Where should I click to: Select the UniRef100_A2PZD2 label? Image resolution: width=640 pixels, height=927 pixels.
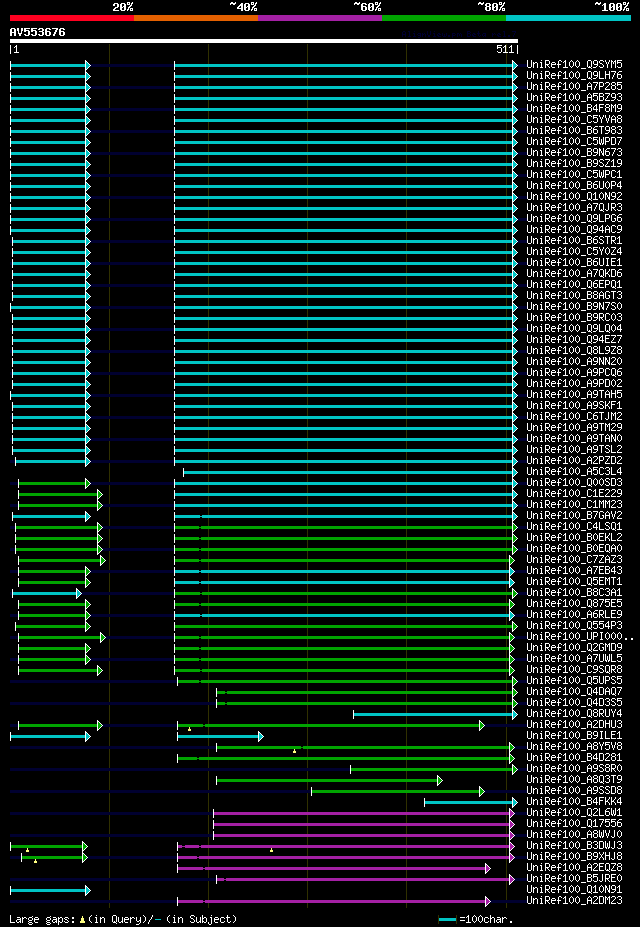(574, 461)
